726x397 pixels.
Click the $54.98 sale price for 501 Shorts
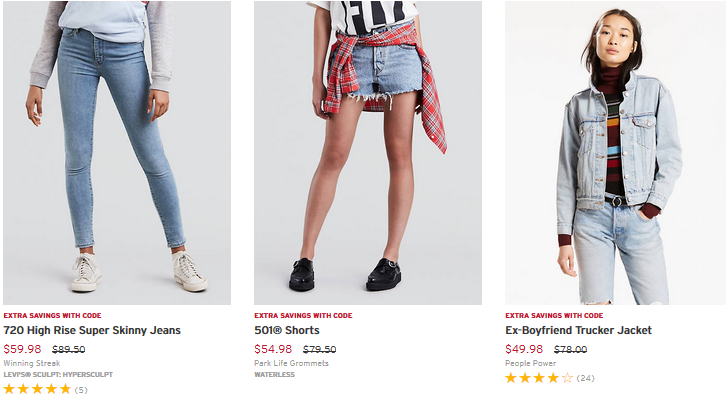coord(273,349)
